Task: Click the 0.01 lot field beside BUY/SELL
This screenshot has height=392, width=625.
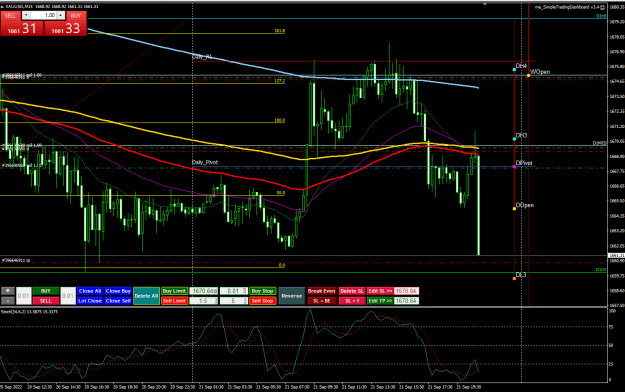Action: (68, 296)
